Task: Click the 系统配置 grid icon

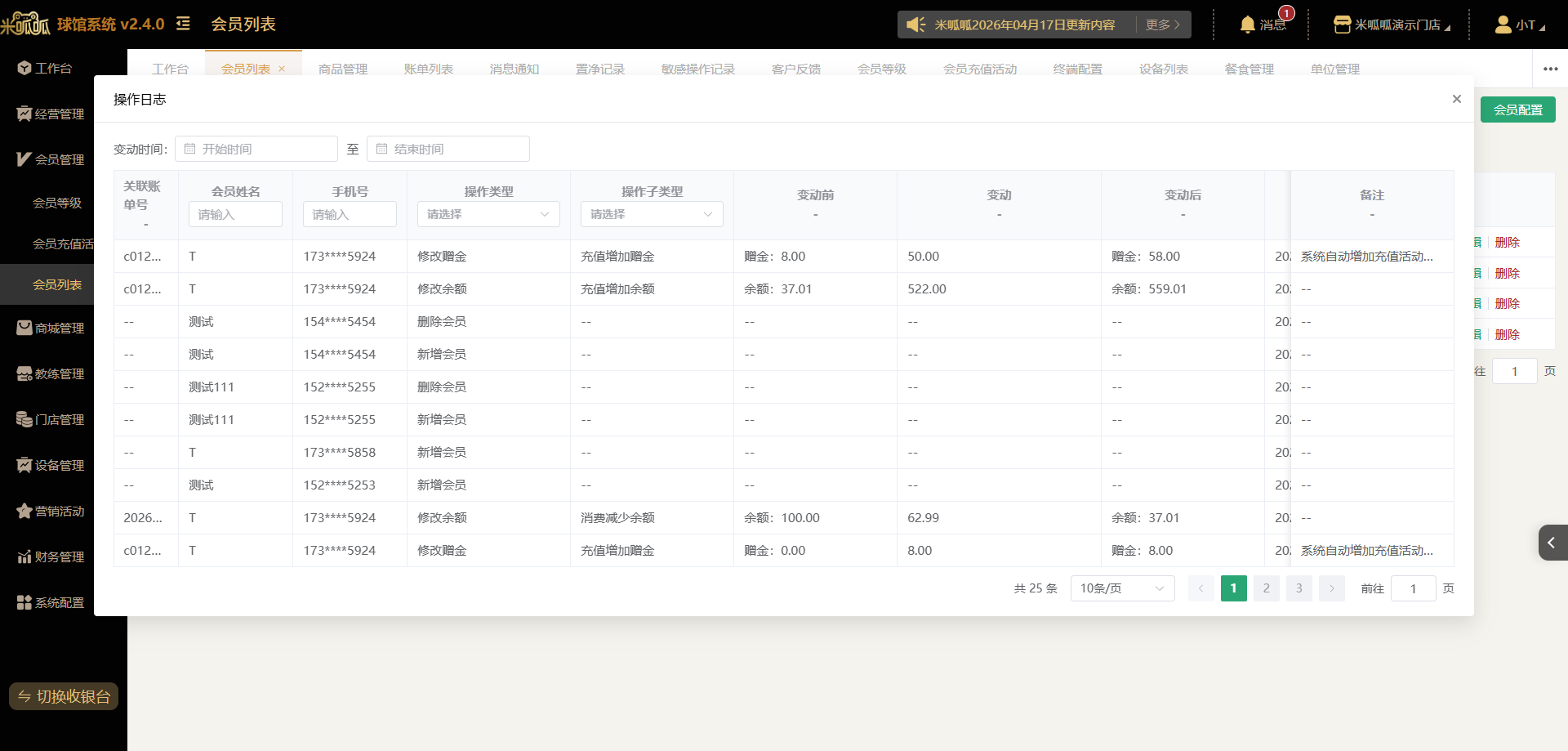Action: [x=24, y=602]
